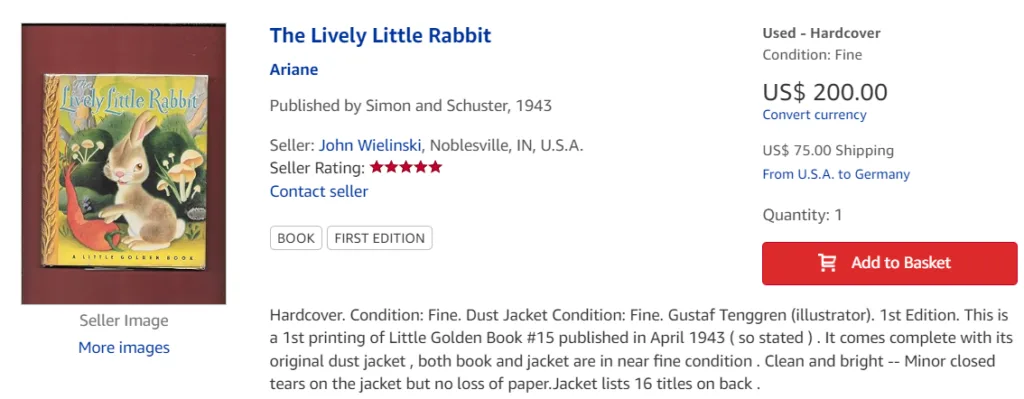Open the More images link
Viewport: 1024px width, 399px height.
point(123,347)
